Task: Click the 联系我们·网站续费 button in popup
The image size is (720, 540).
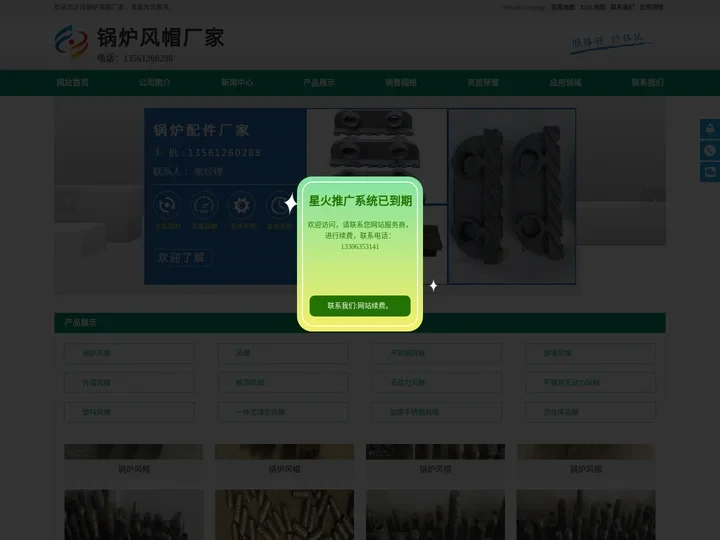Action: point(359,305)
